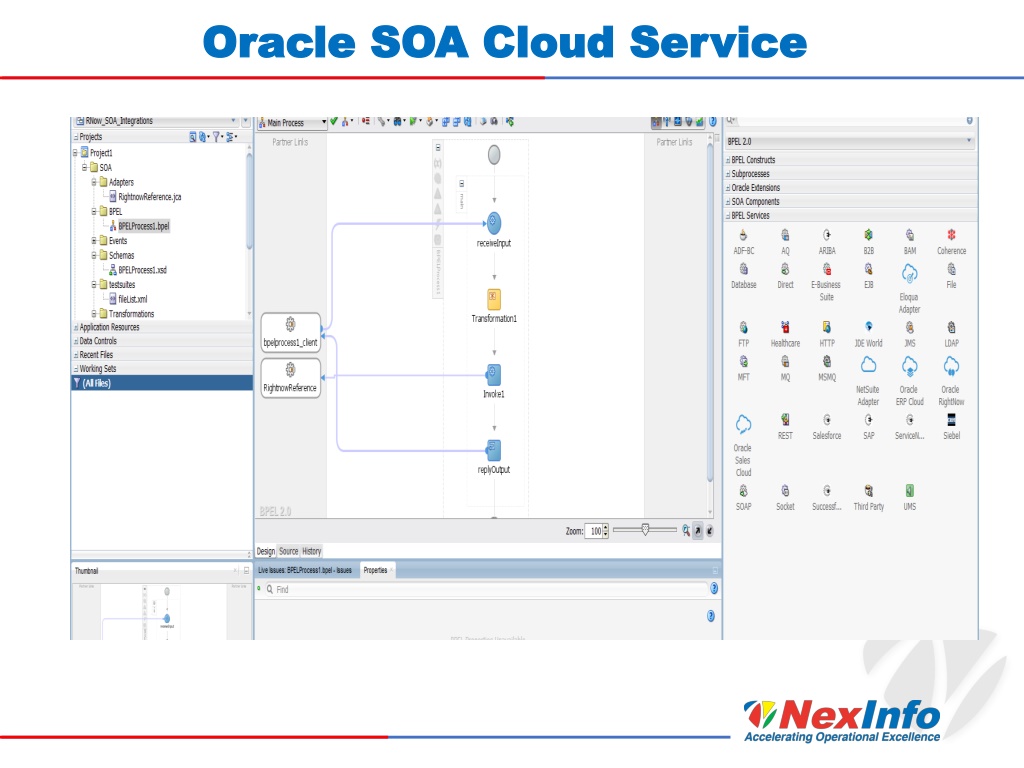1024x768 pixels.
Task: Select the NetSuite Adapter cloud icon
Action: coord(868,365)
